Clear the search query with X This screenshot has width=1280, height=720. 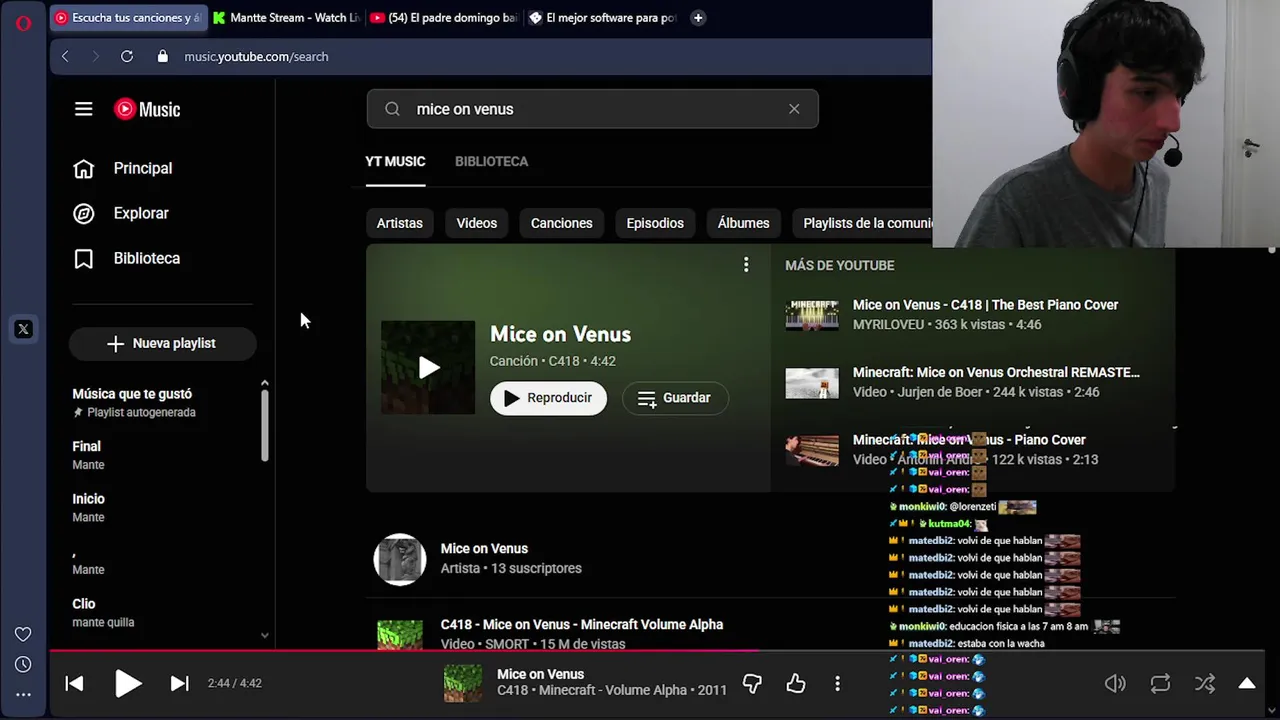pyautogui.click(x=794, y=109)
